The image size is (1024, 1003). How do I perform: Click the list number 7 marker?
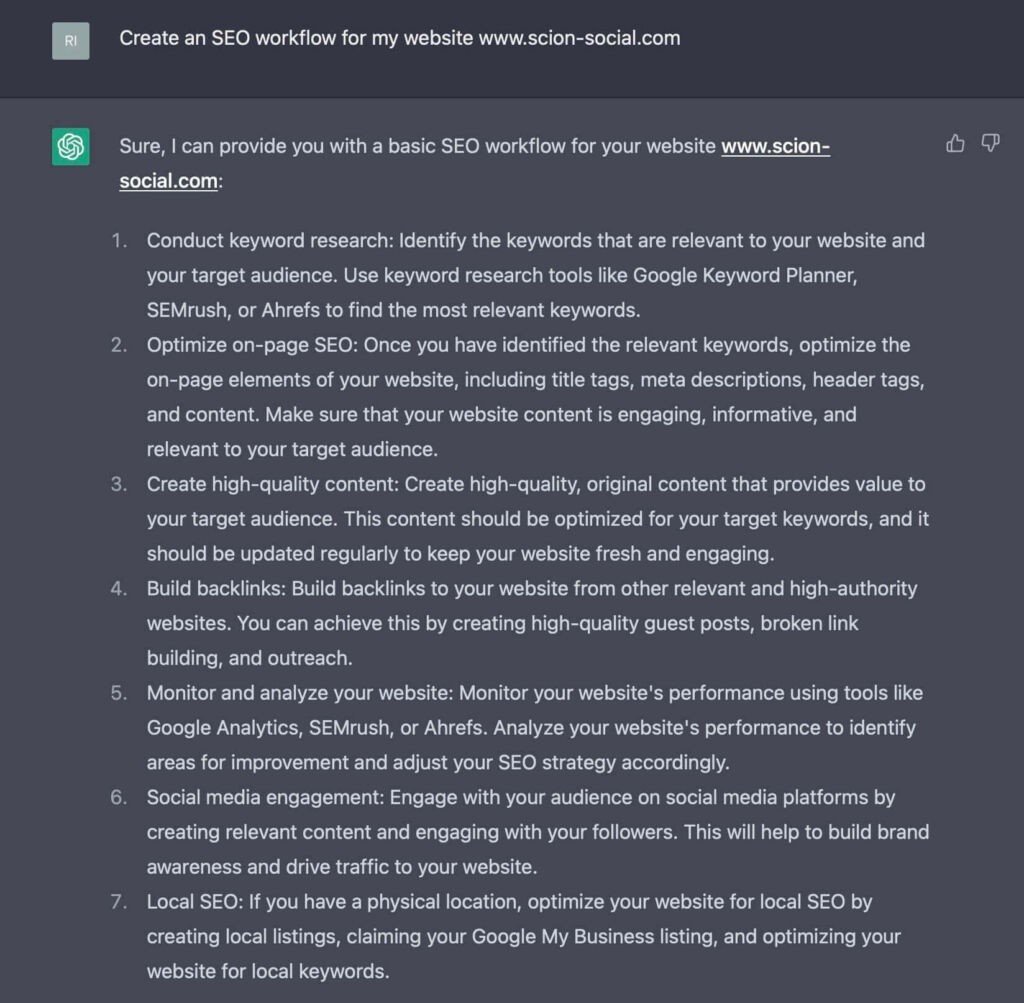click(119, 902)
